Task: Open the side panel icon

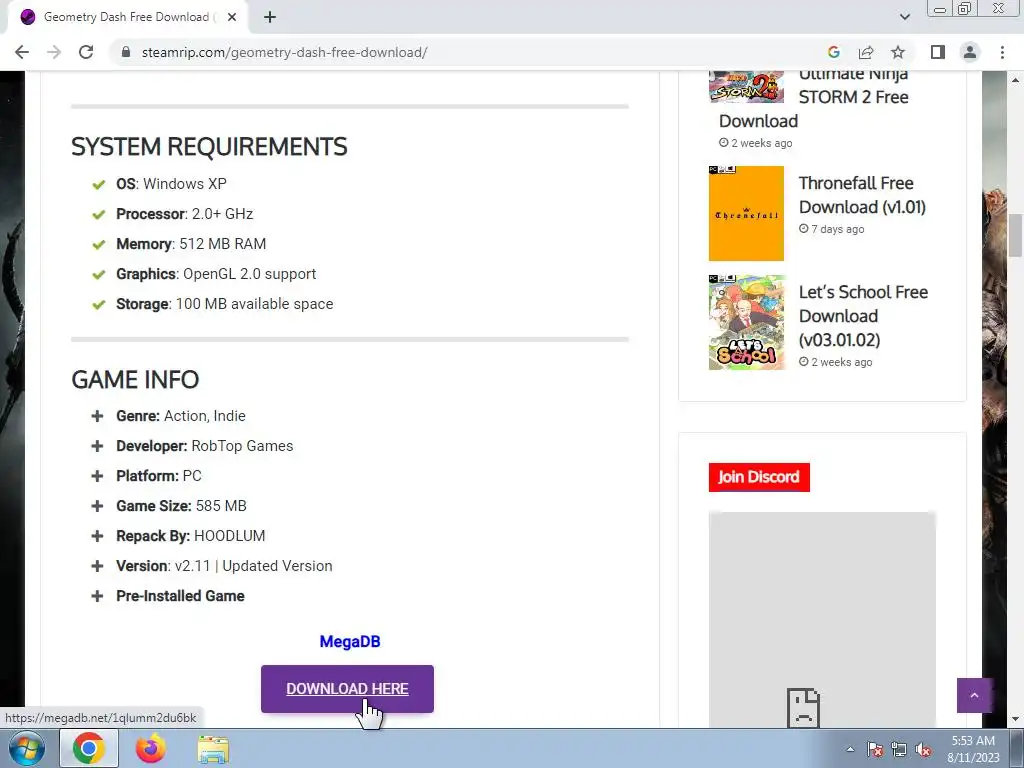Action: click(938, 52)
